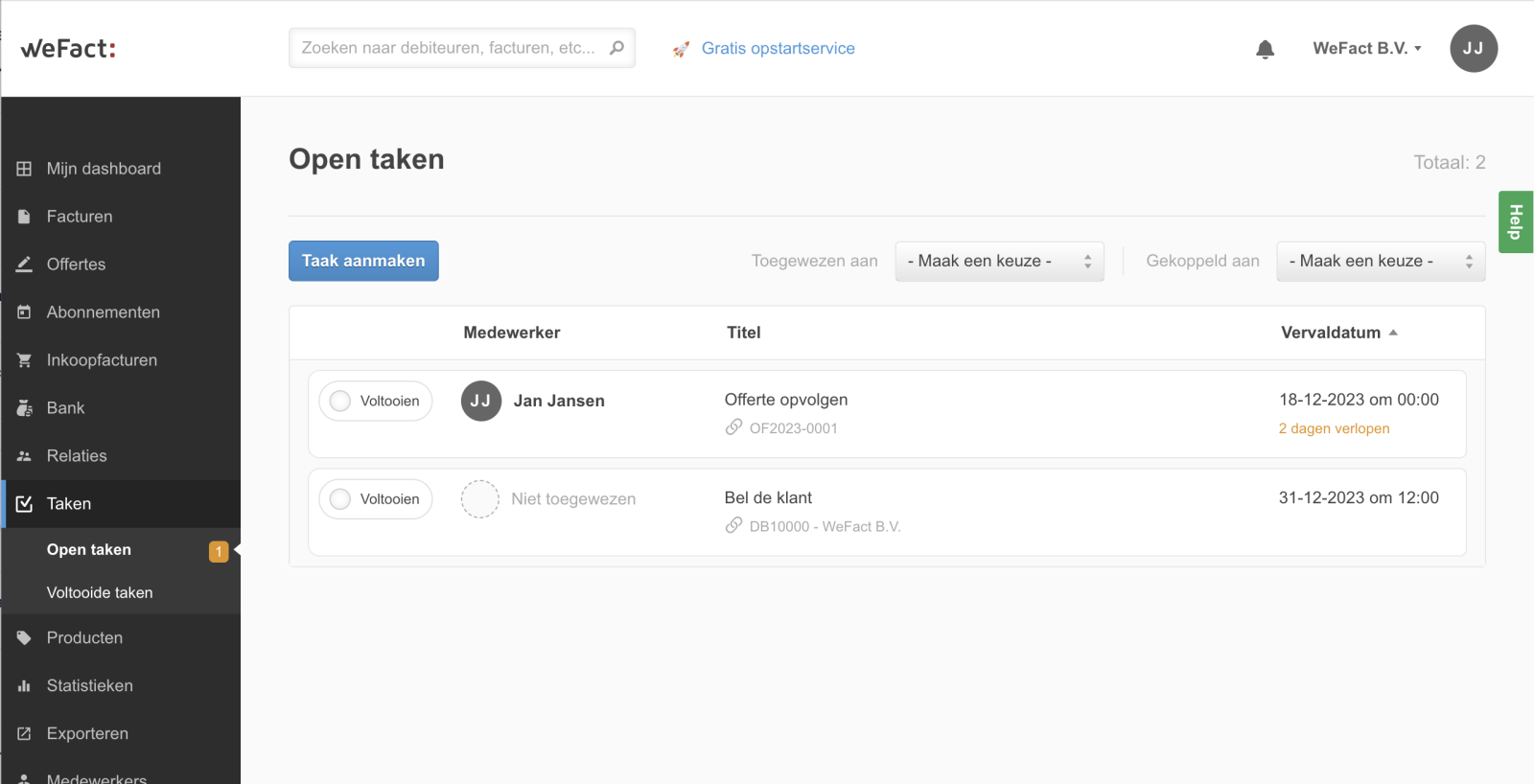This screenshot has height=784, width=1534.
Task: Click the orange badge on Open taken
Action: 219,551
